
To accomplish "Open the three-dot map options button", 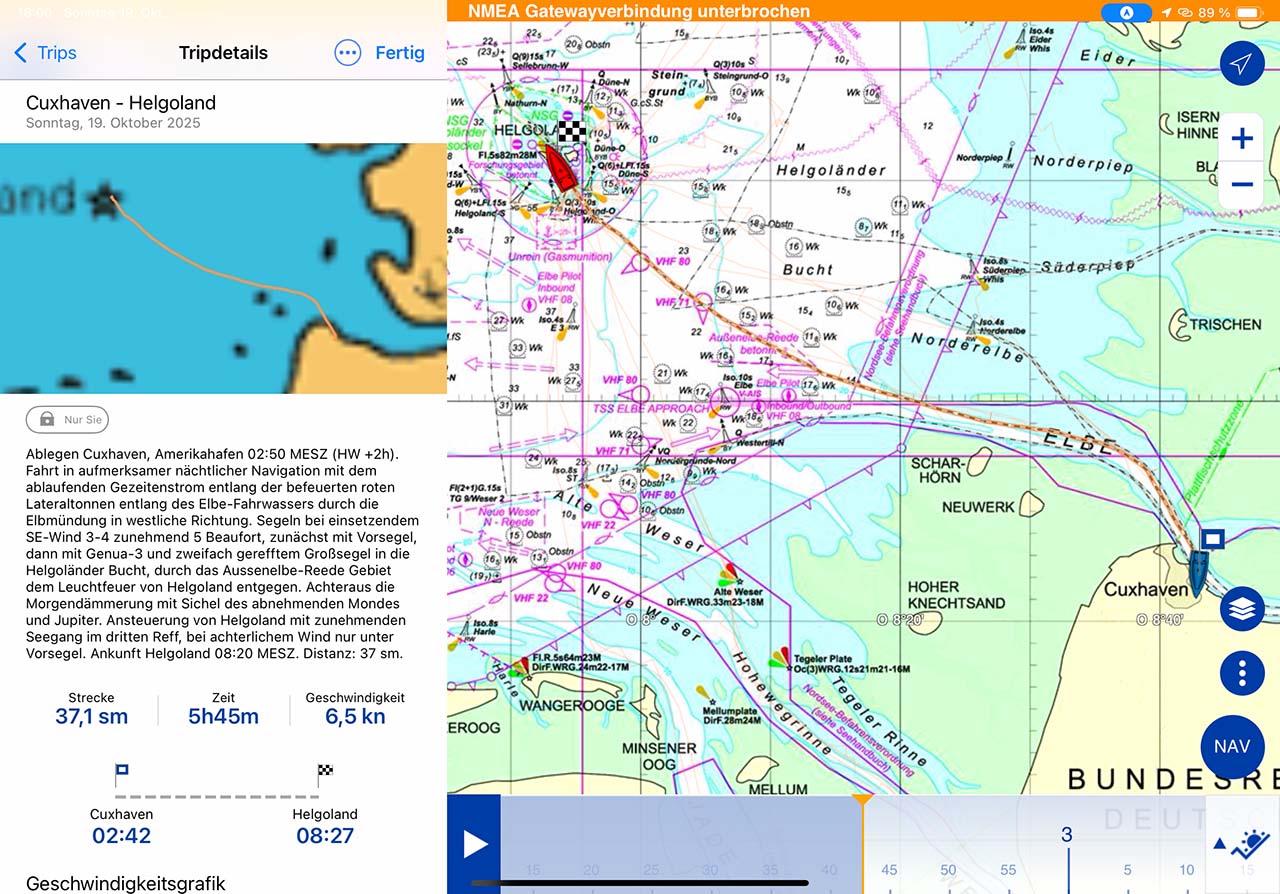I will 1242,673.
